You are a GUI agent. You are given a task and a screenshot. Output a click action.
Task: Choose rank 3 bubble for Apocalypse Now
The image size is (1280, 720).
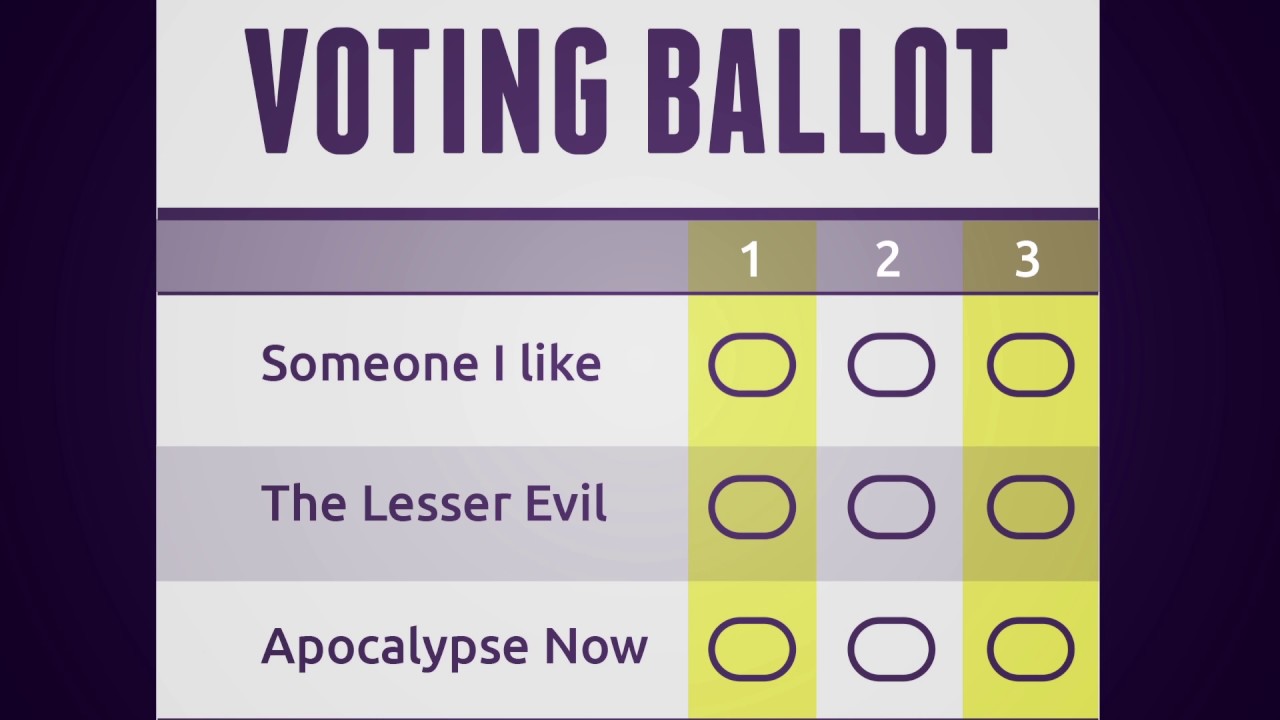(1030, 649)
